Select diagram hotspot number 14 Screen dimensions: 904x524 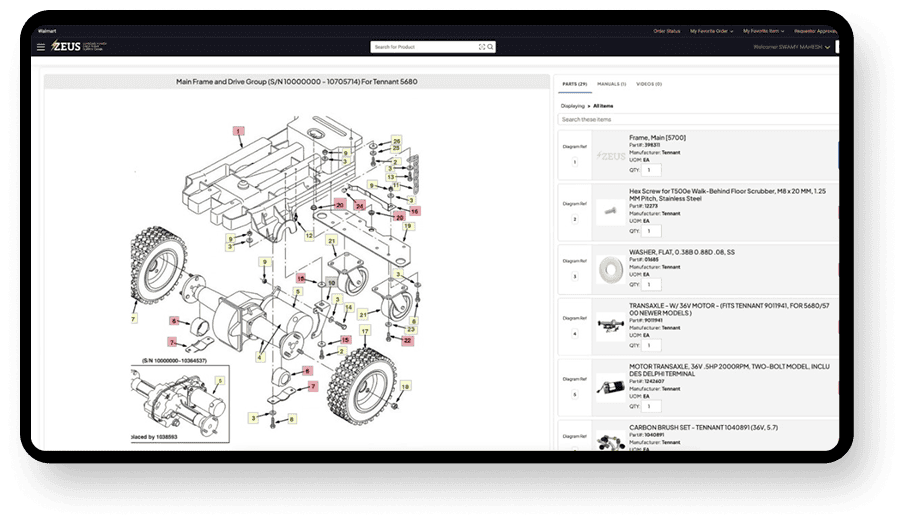click(349, 308)
